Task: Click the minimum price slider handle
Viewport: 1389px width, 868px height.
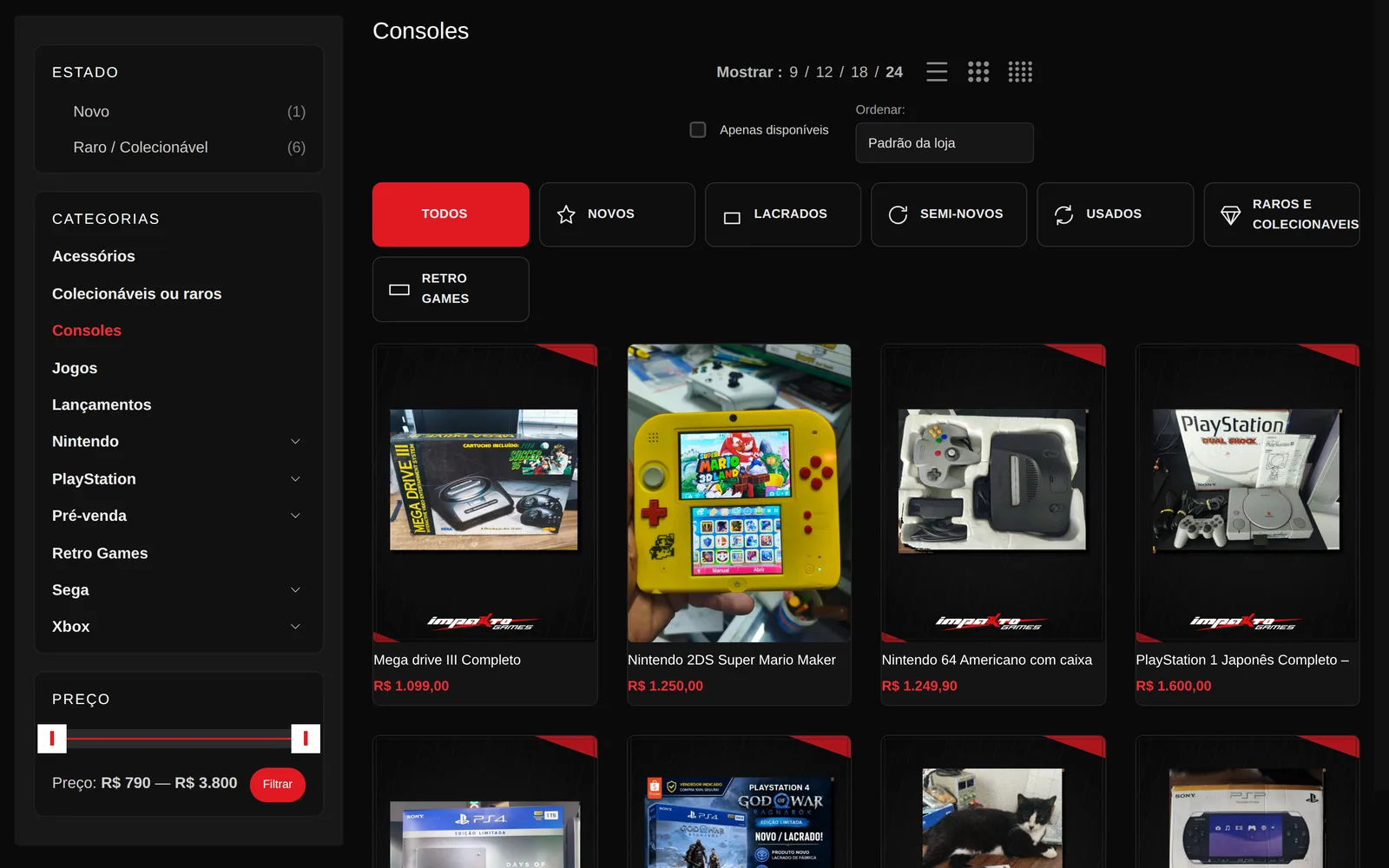Action: [x=52, y=739]
